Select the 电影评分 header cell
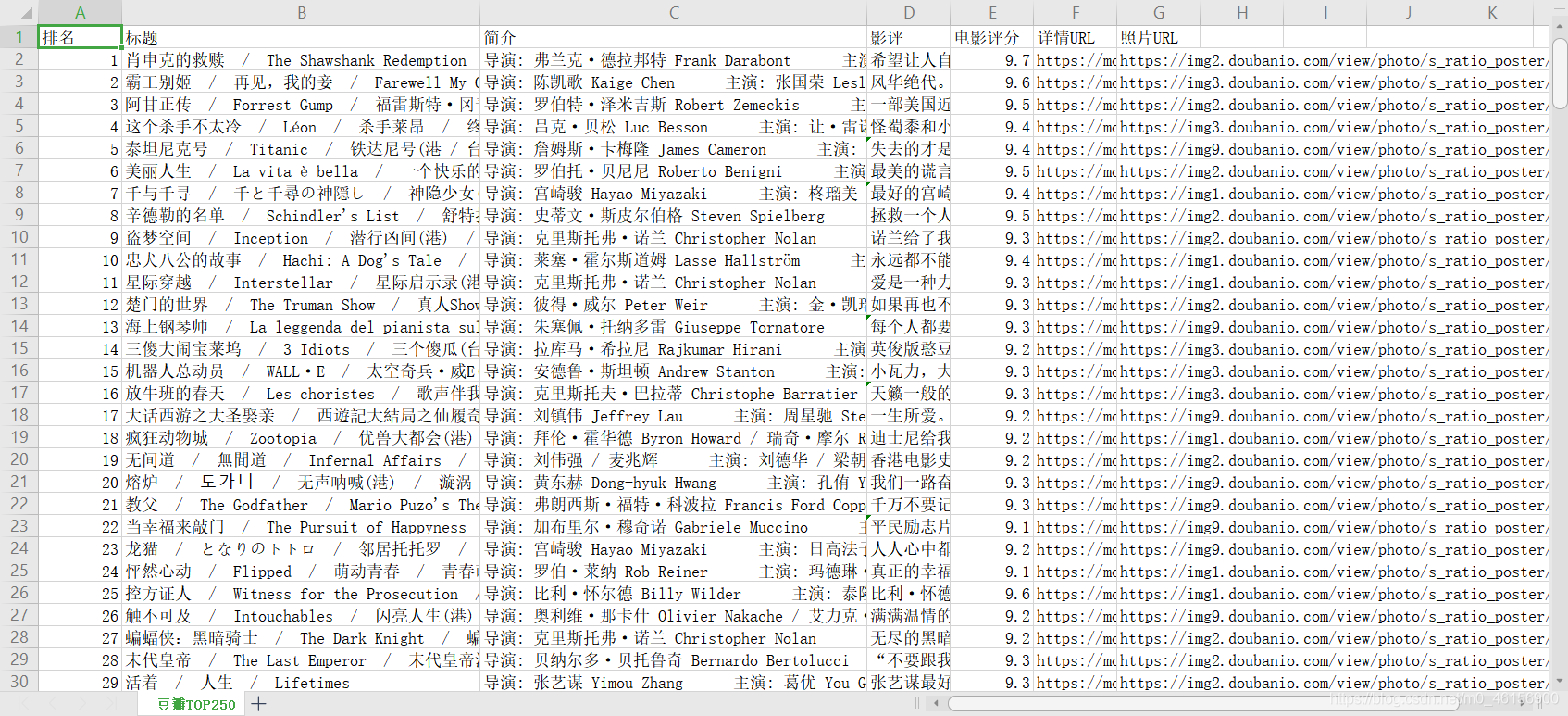The width and height of the screenshot is (1568, 716). pyautogui.click(x=992, y=37)
